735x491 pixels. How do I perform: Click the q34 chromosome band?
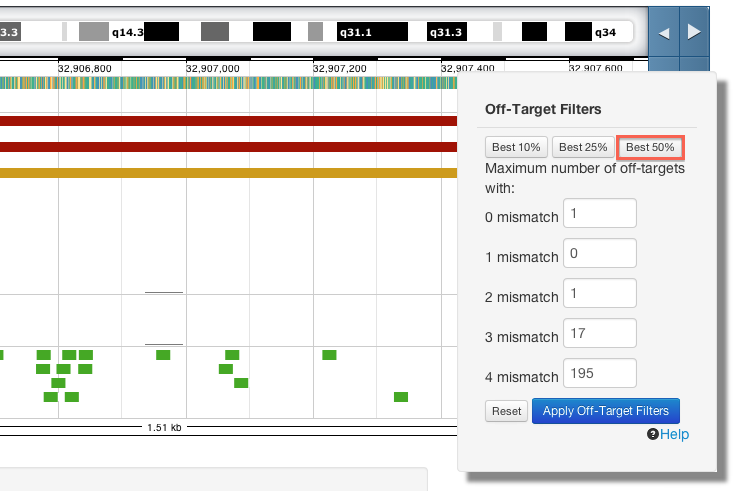click(x=607, y=32)
